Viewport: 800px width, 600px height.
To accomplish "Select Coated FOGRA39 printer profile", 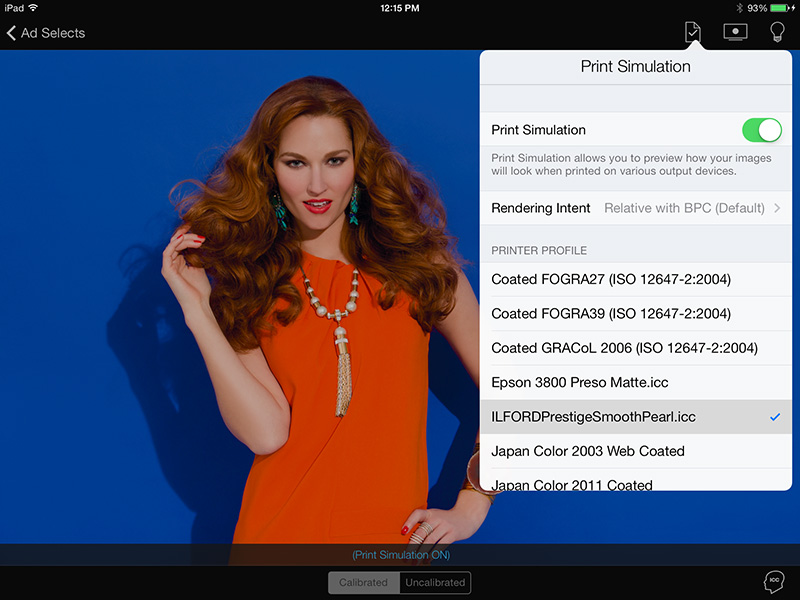I will tap(636, 314).
